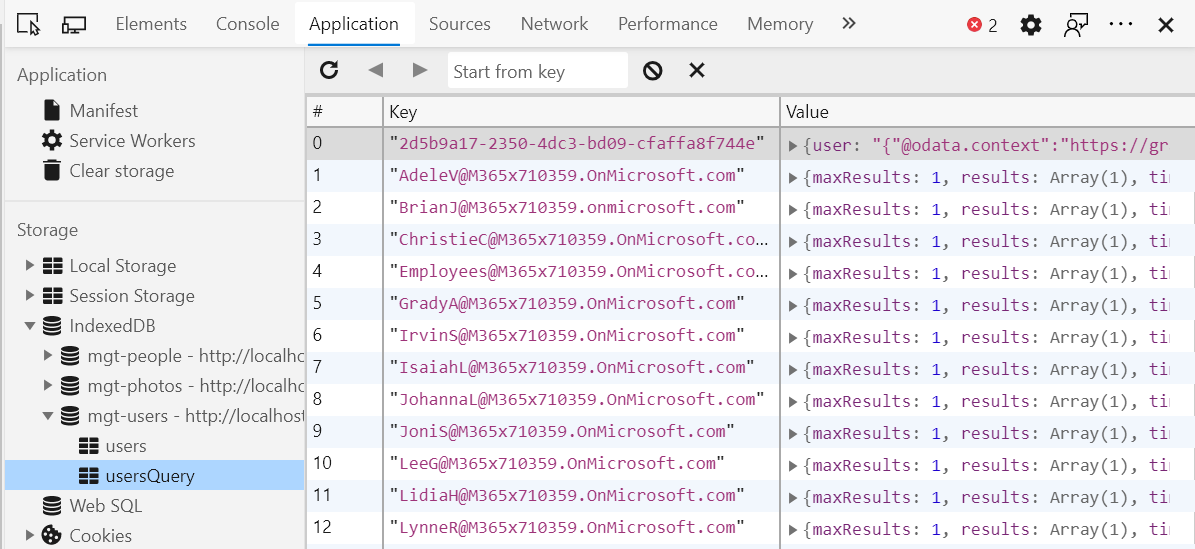Toggle the device emulation toolbar icon
This screenshot has width=1195, height=549.
[x=73, y=24]
